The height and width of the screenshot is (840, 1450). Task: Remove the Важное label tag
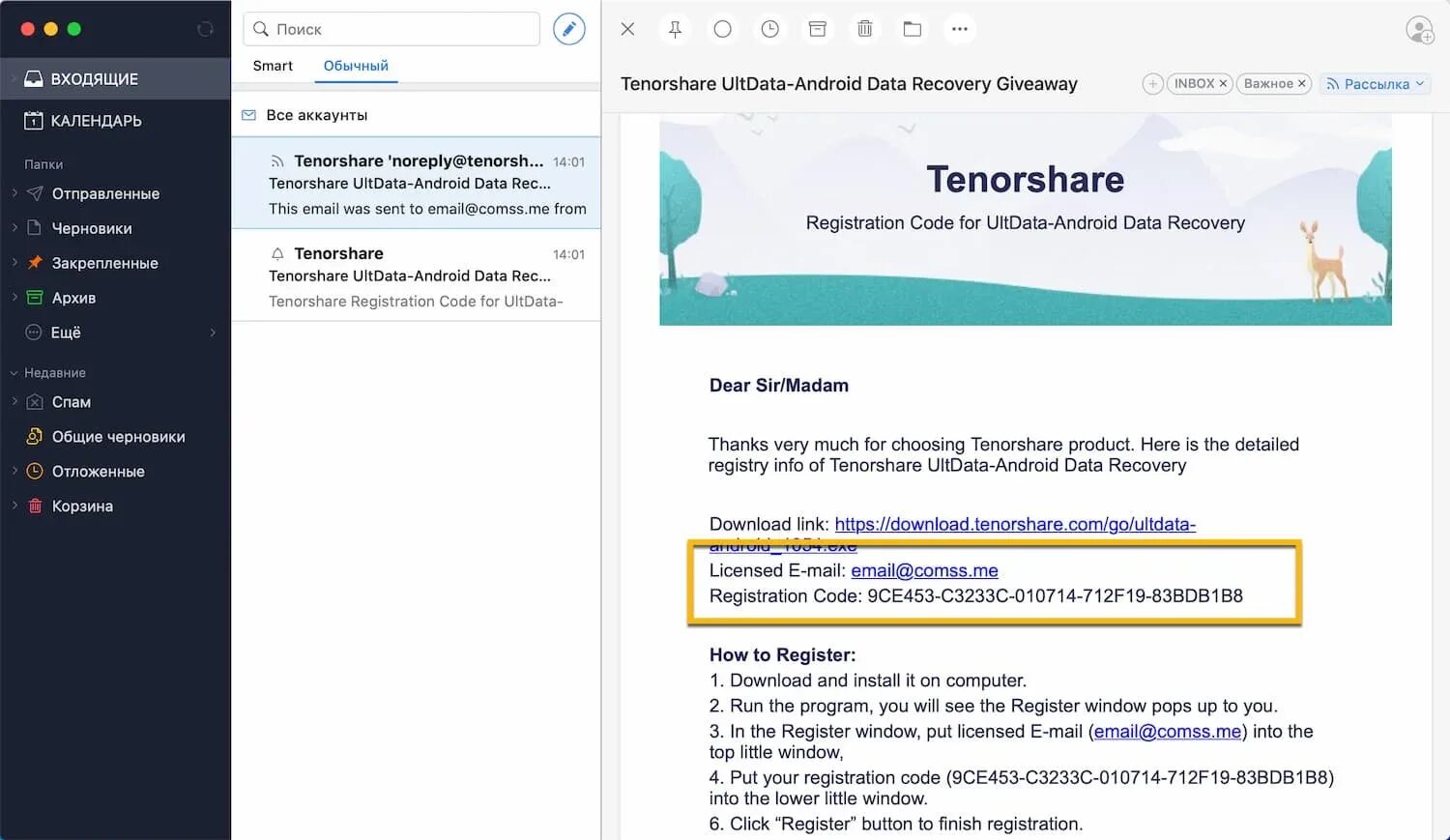(x=1301, y=84)
